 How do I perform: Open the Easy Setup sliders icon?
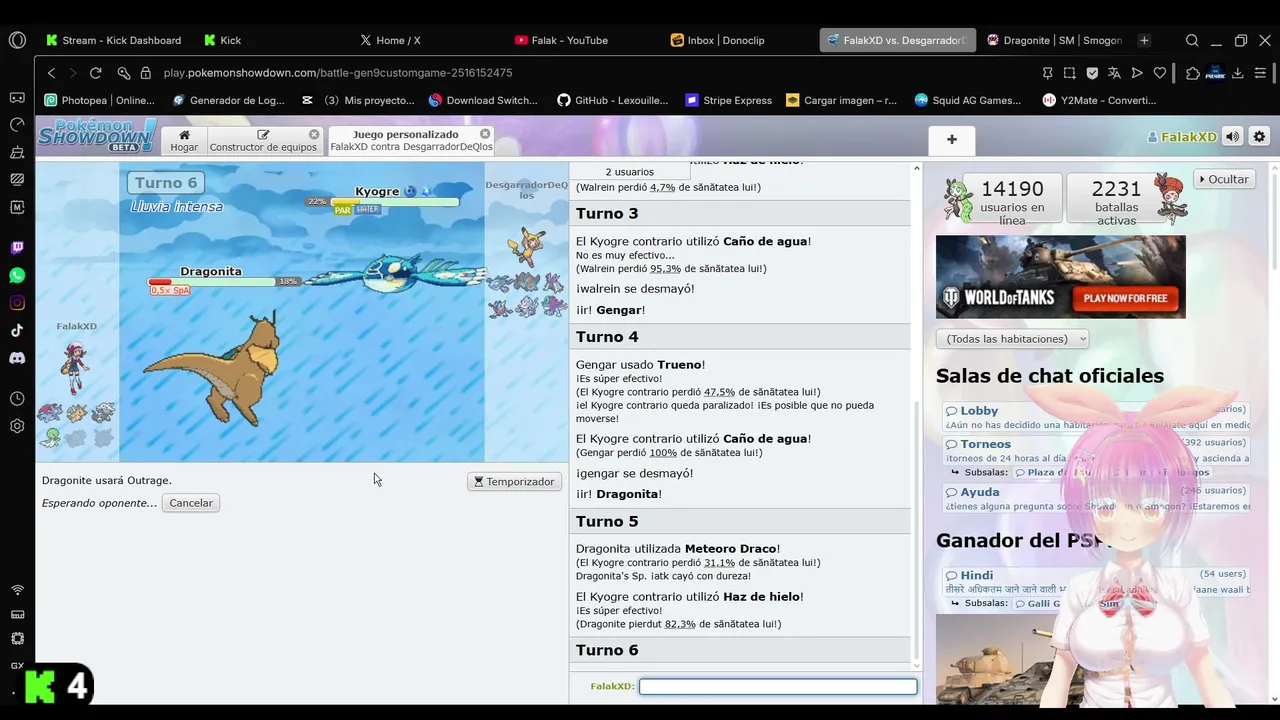[x=1260, y=73]
